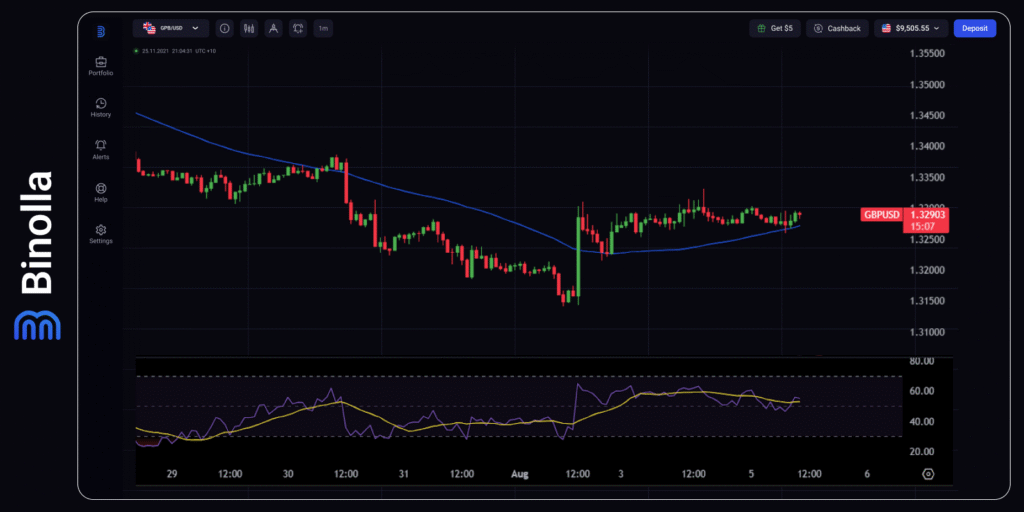Click the chart settings gear on time axis
1024x512 pixels.
[x=928, y=473]
